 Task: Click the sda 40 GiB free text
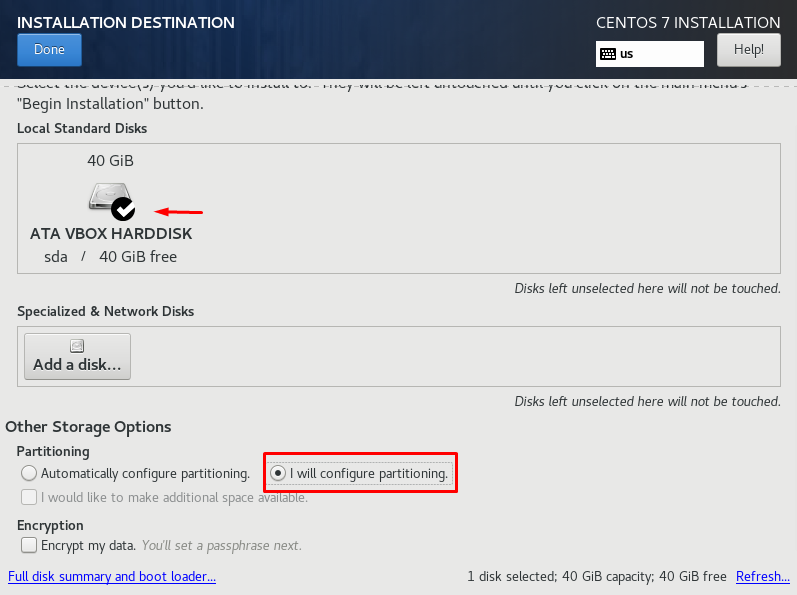110,257
